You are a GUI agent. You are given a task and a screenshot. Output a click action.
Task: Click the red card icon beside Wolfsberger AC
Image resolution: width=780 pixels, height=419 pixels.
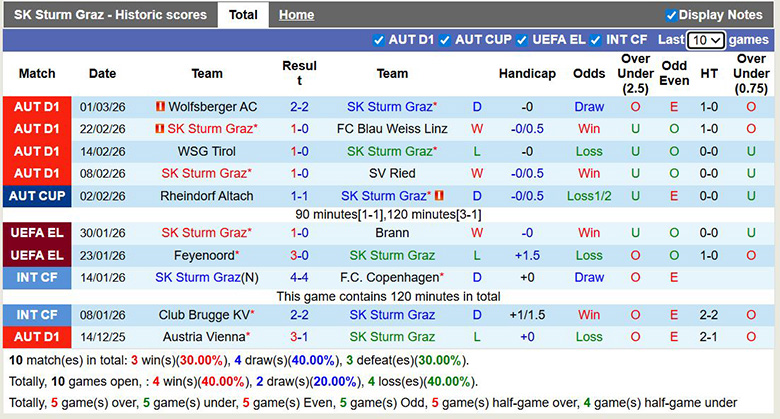coord(160,107)
